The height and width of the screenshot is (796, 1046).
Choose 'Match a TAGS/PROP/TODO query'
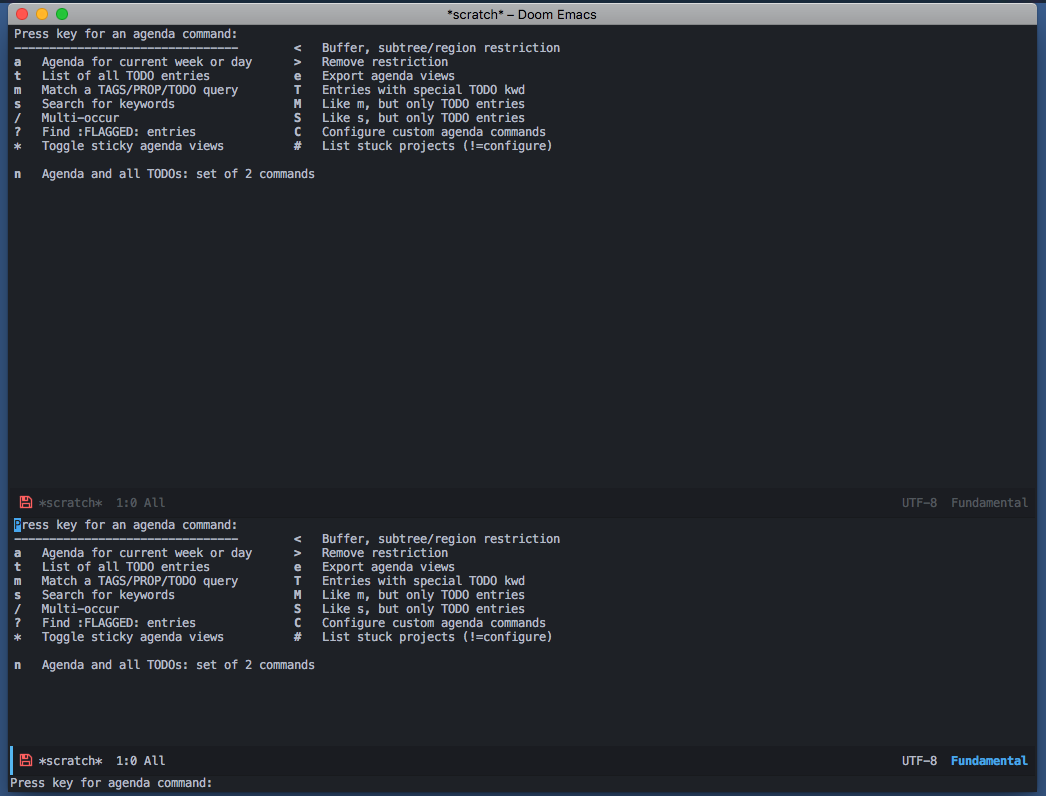138,89
